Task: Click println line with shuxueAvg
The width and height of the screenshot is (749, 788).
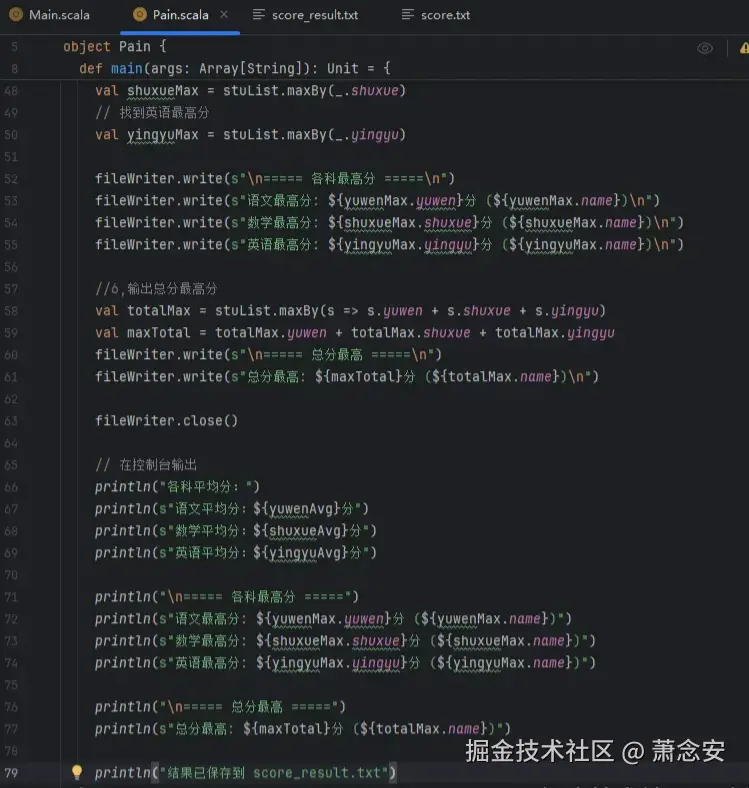Action: pos(236,531)
